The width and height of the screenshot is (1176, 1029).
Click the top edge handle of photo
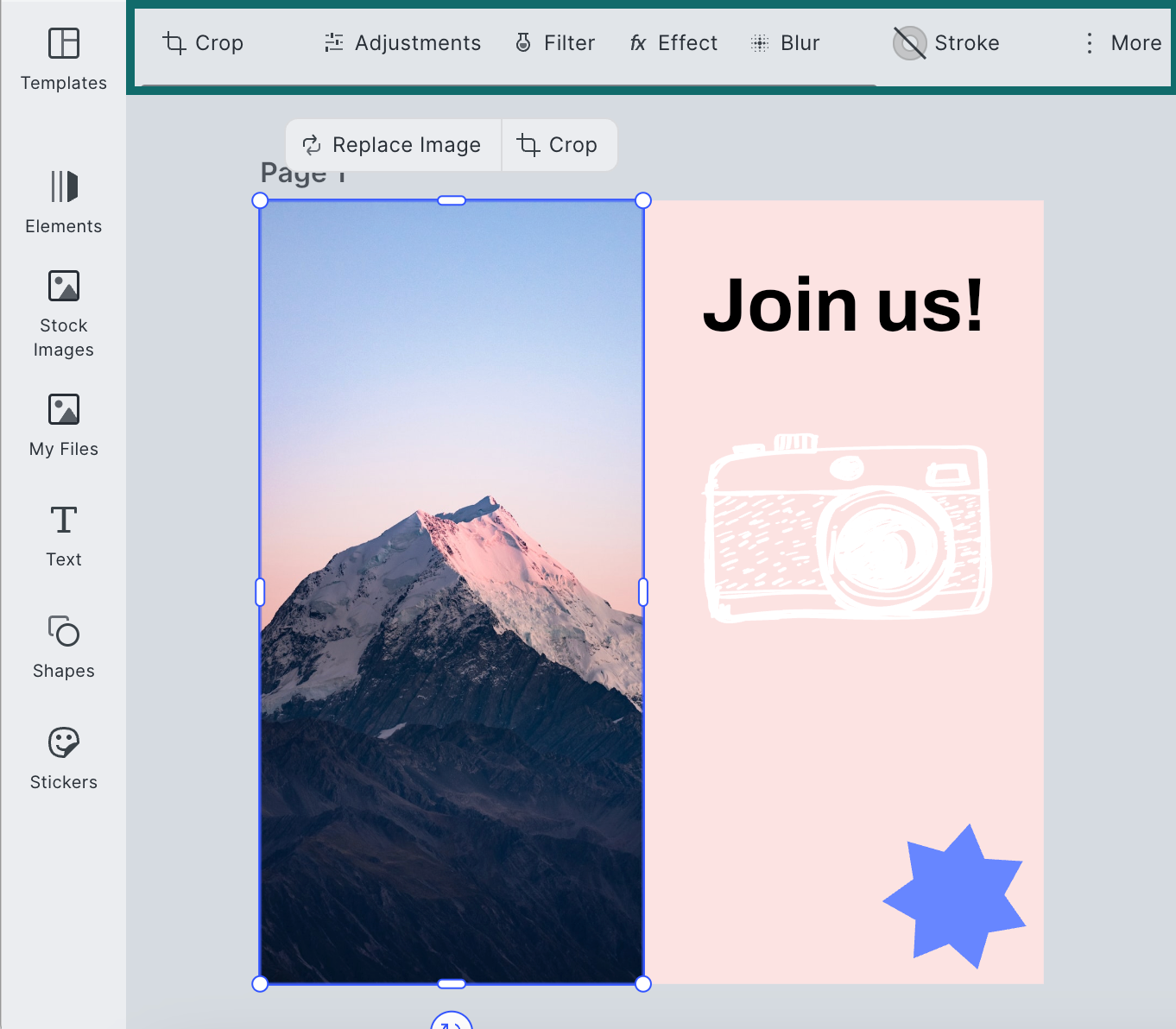[452, 200]
